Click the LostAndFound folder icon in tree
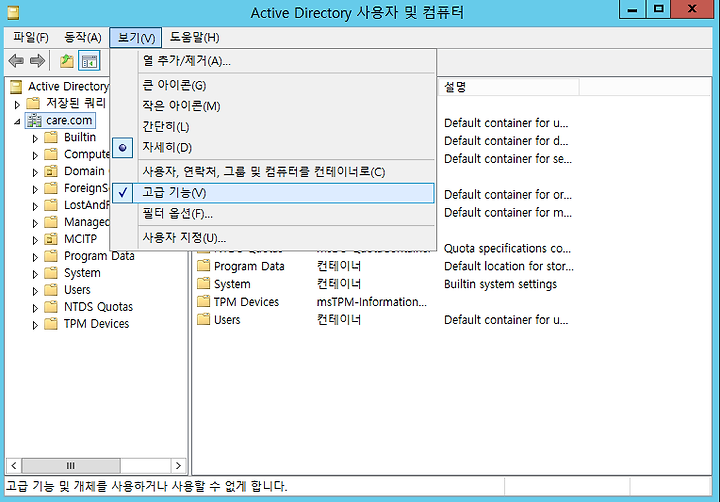 [x=51, y=205]
